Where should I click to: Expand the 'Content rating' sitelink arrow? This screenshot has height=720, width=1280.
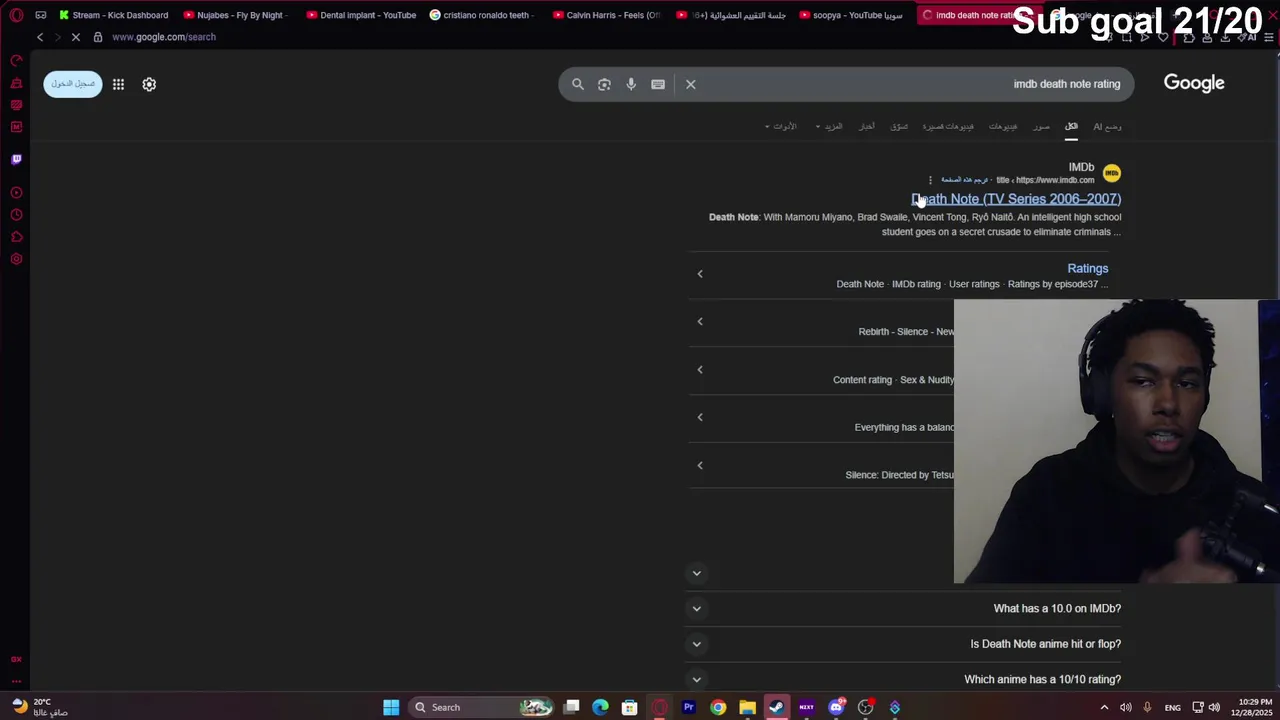tap(700, 370)
